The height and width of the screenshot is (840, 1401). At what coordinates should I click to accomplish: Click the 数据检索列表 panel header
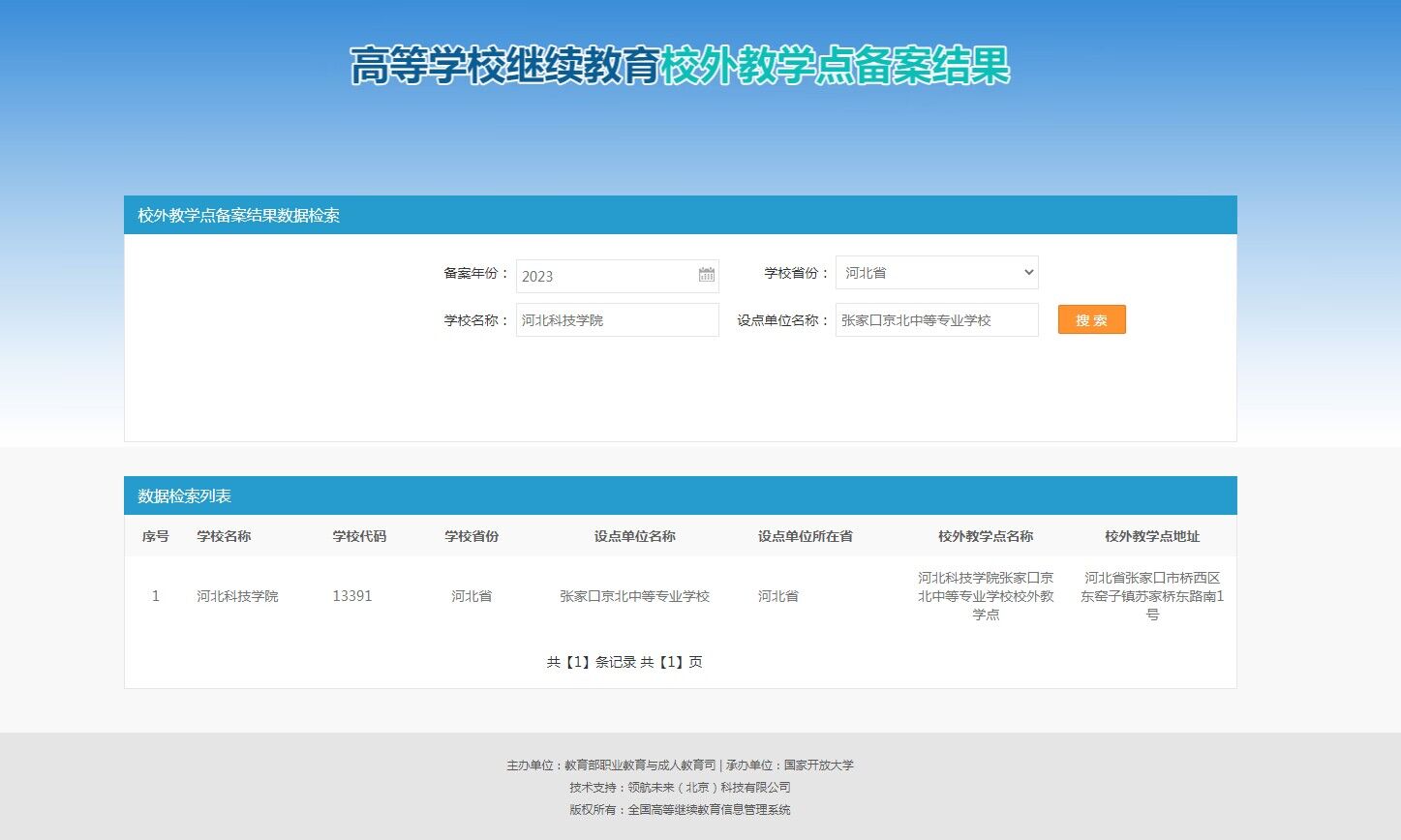[x=681, y=495]
